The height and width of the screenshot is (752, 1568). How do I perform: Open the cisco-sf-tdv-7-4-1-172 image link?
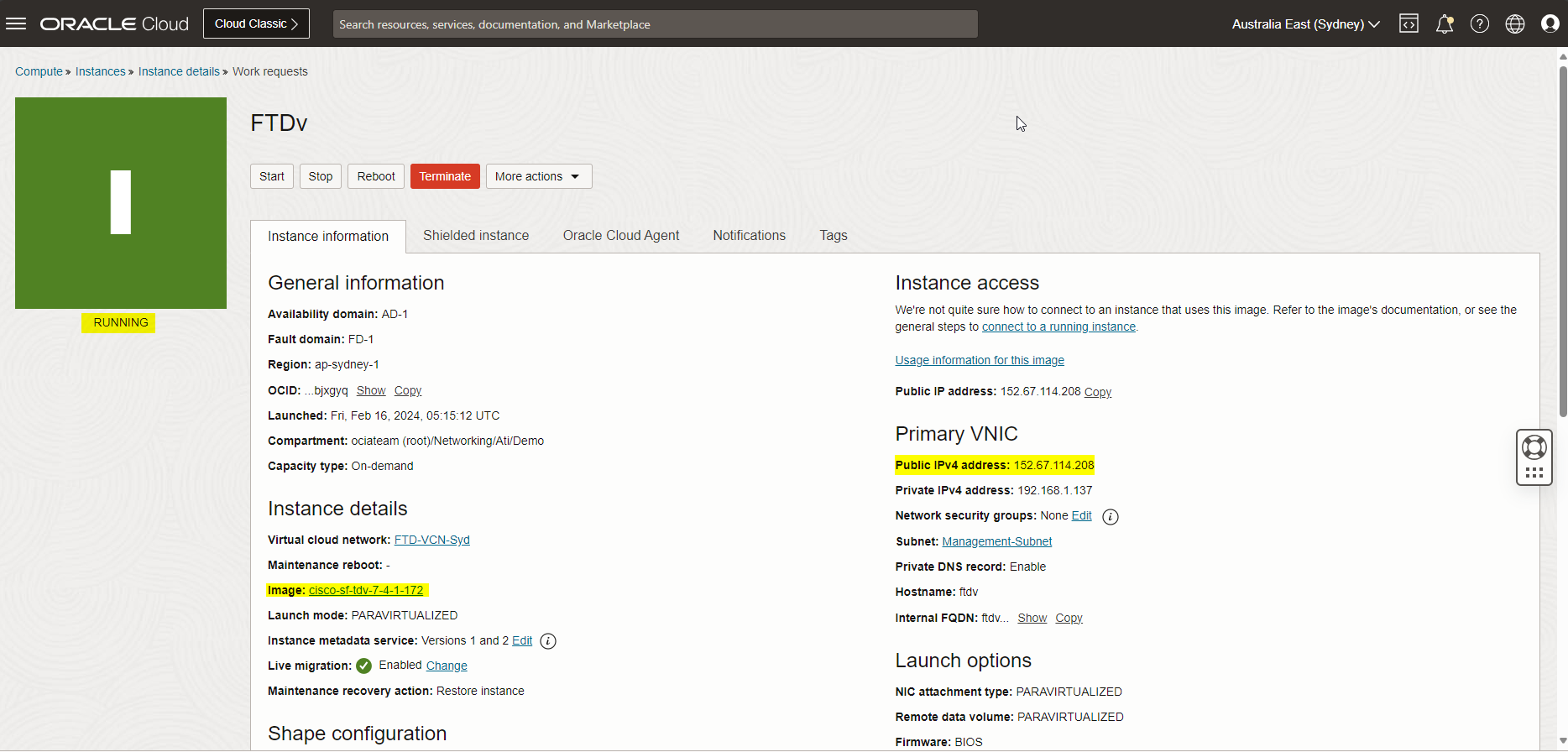click(x=366, y=590)
